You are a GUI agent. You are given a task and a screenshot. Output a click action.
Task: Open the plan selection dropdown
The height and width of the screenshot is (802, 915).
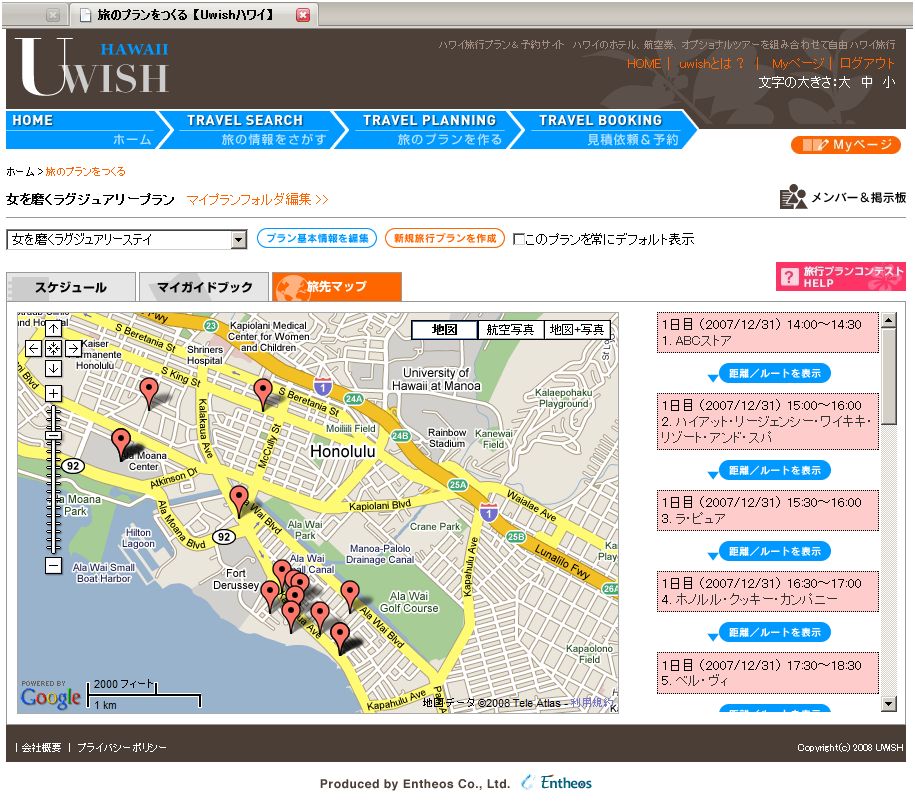pyautogui.click(x=127, y=239)
